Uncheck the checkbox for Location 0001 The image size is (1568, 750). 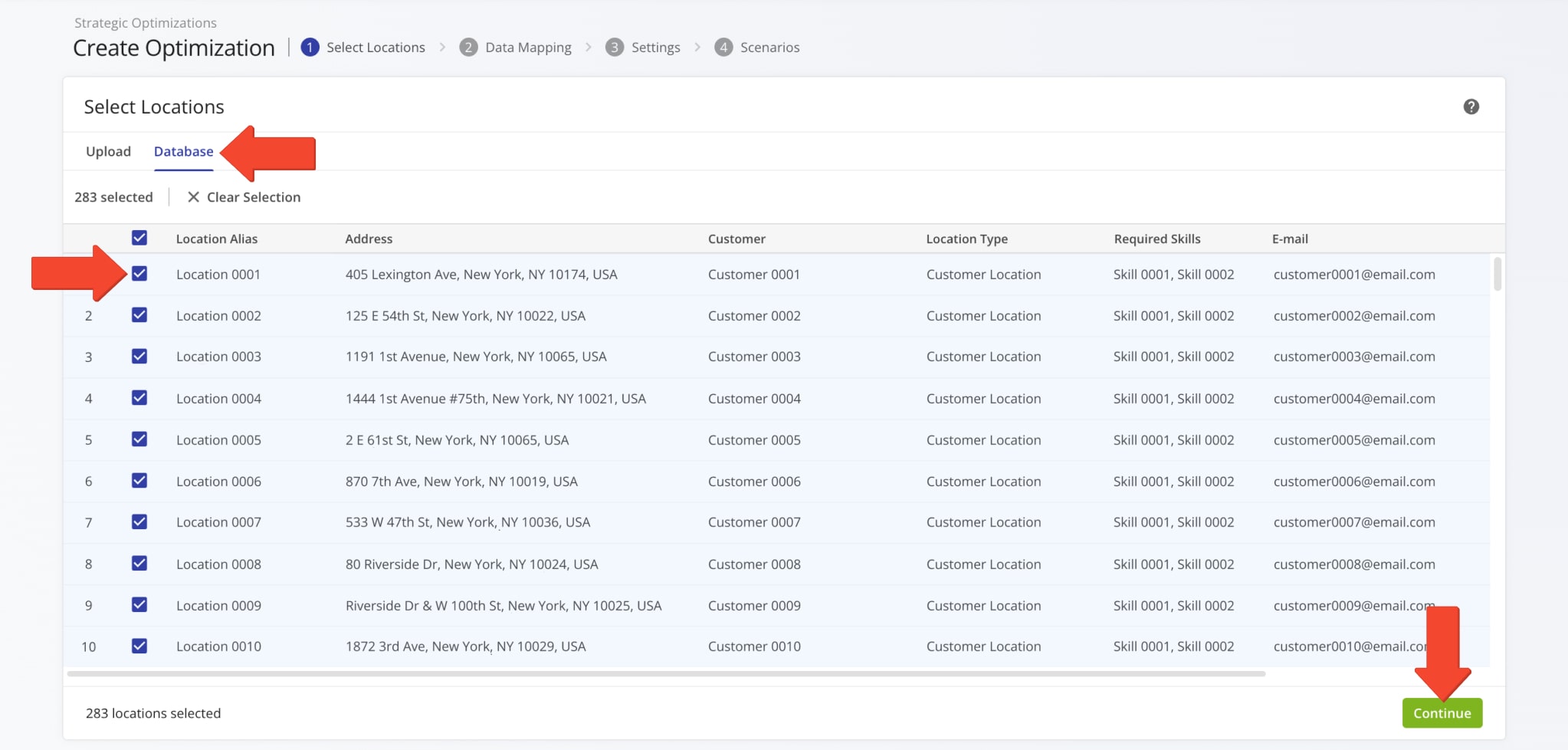coord(139,274)
